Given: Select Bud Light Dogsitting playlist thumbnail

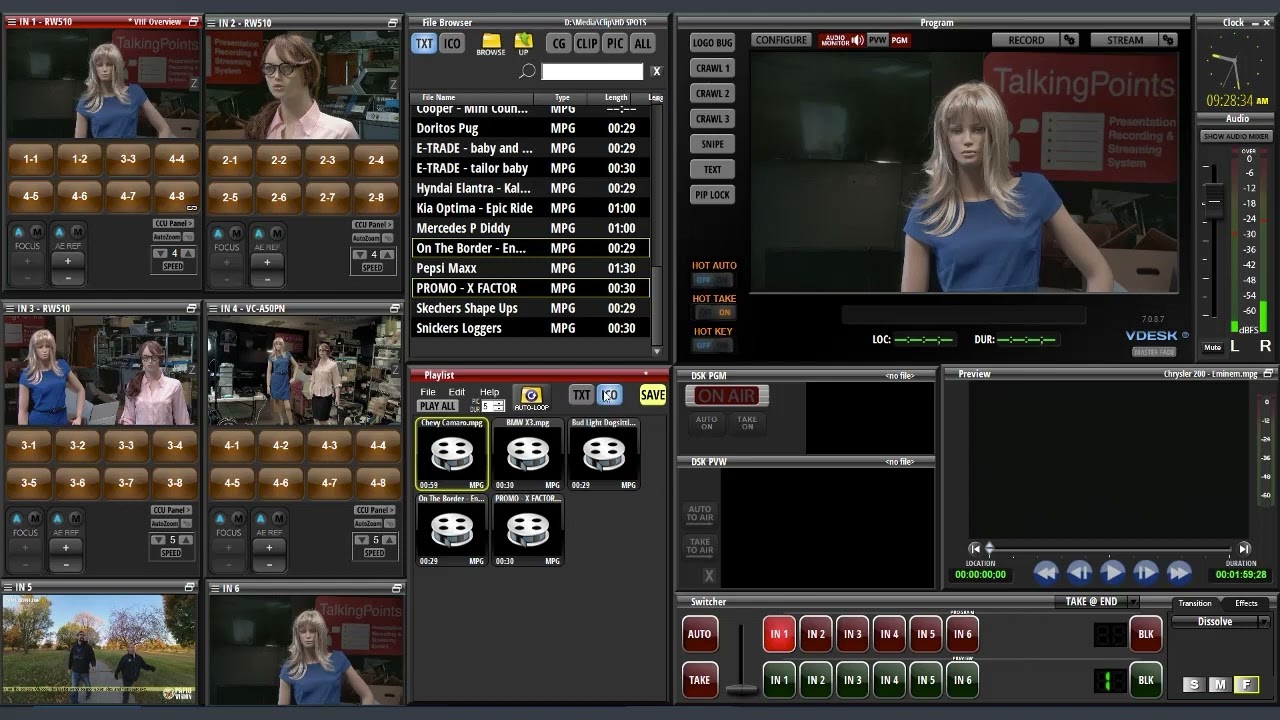Looking at the screenshot, I should pyautogui.click(x=604, y=454).
